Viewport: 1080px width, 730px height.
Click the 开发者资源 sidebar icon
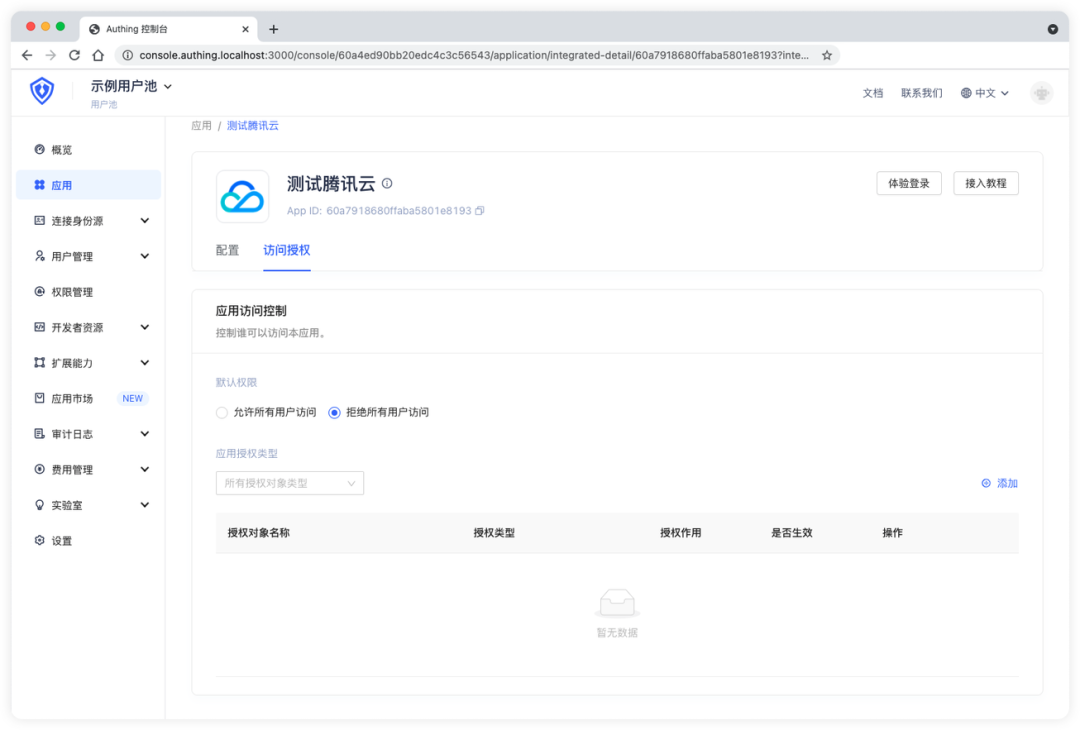(x=39, y=327)
